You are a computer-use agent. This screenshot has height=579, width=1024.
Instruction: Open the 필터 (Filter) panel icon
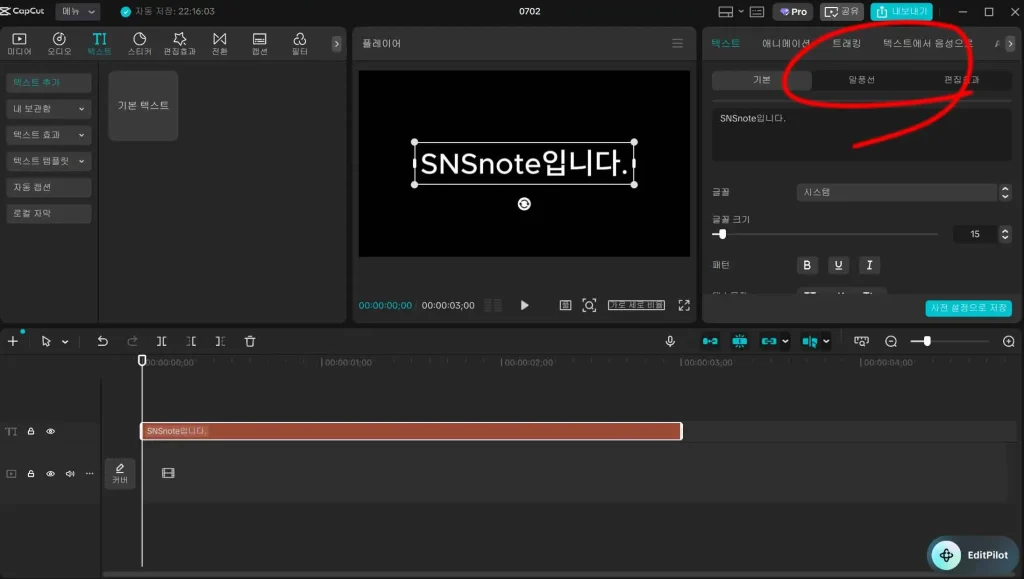pos(300,43)
